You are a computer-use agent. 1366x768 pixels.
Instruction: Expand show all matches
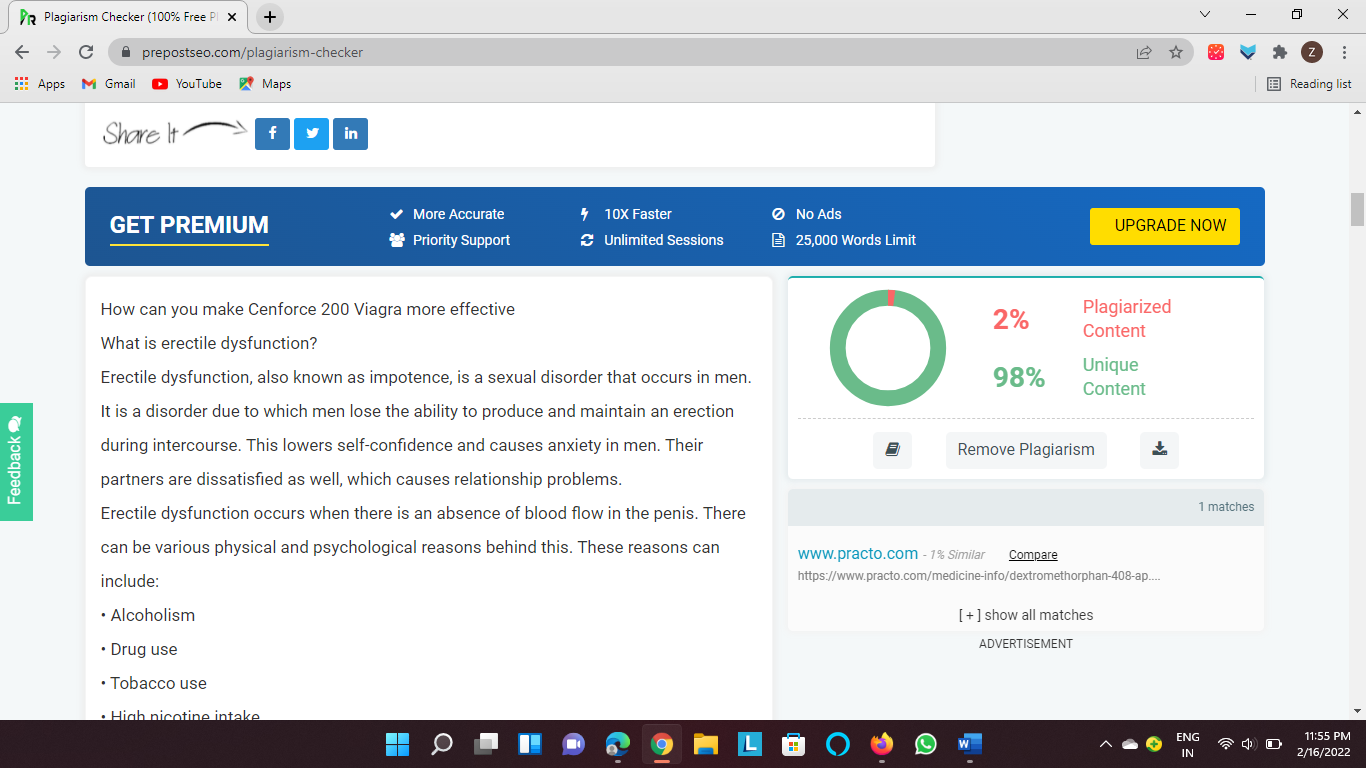(1026, 615)
